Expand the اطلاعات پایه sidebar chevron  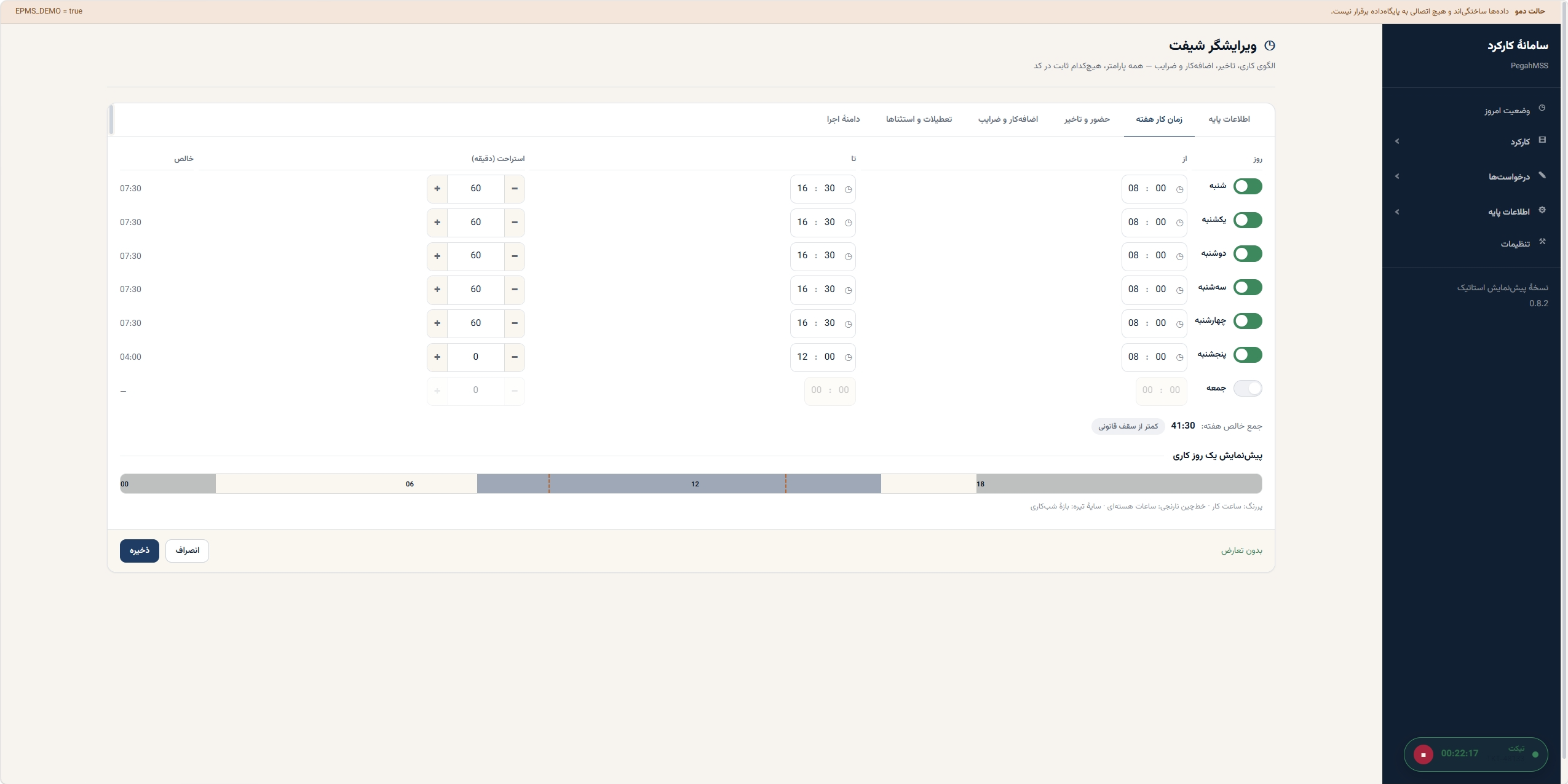1397,212
